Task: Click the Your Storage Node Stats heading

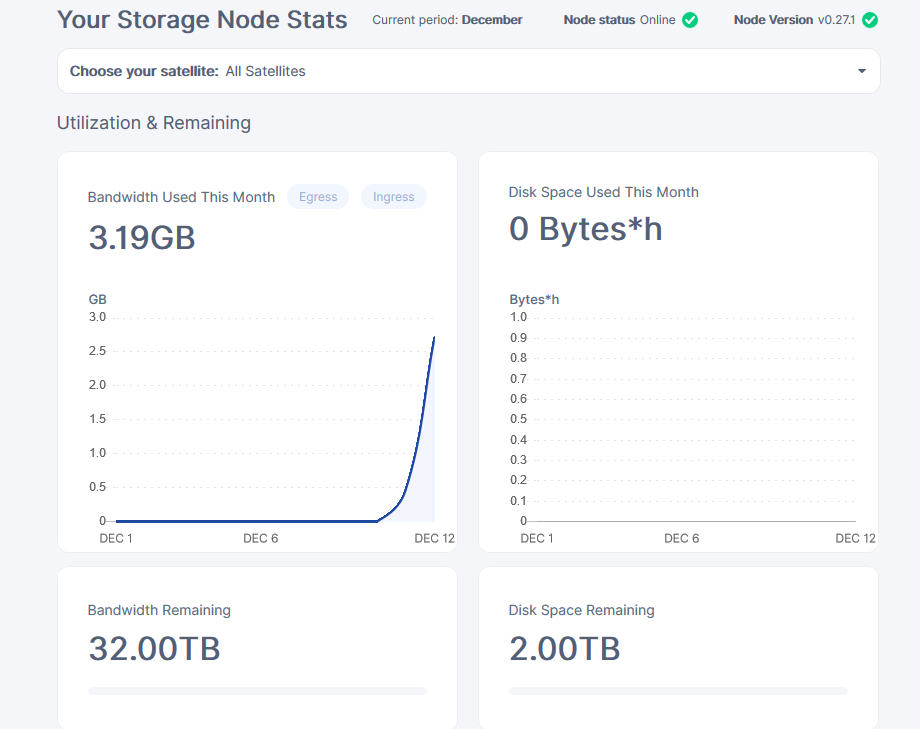Action: [x=202, y=20]
